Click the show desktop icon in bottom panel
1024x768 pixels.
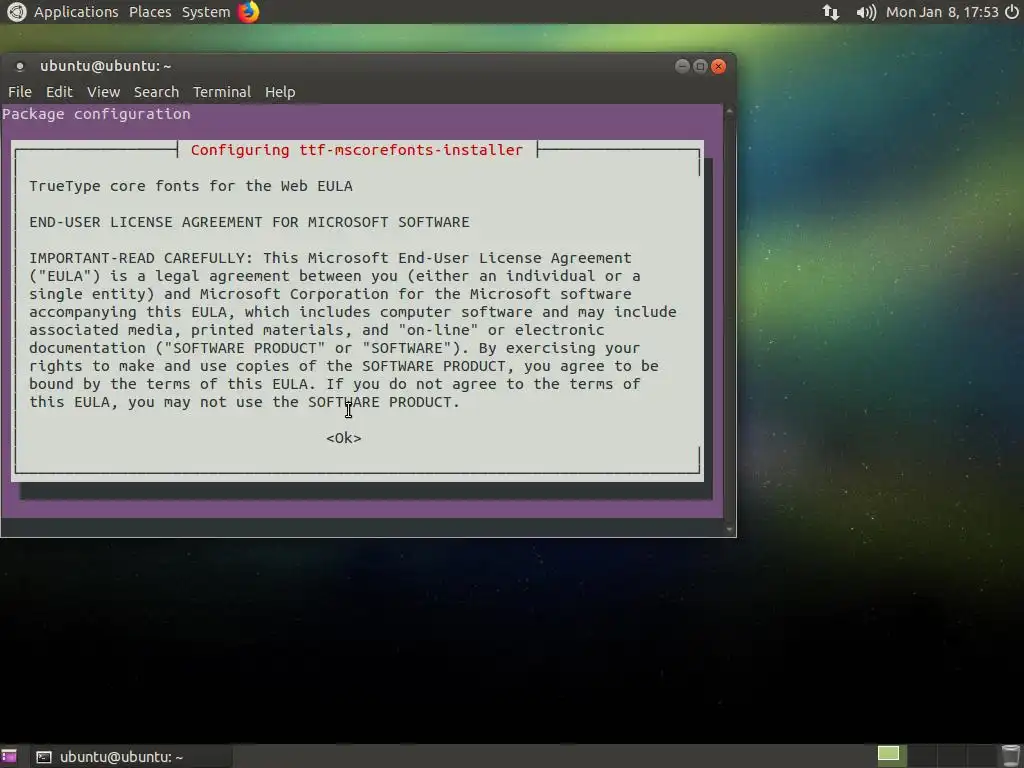[x=9, y=756]
